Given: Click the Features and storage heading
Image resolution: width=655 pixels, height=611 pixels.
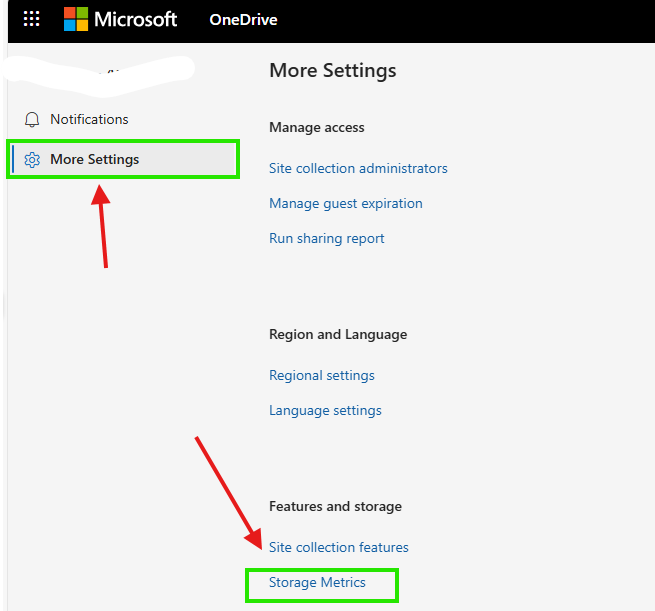Looking at the screenshot, I should tap(335, 507).
